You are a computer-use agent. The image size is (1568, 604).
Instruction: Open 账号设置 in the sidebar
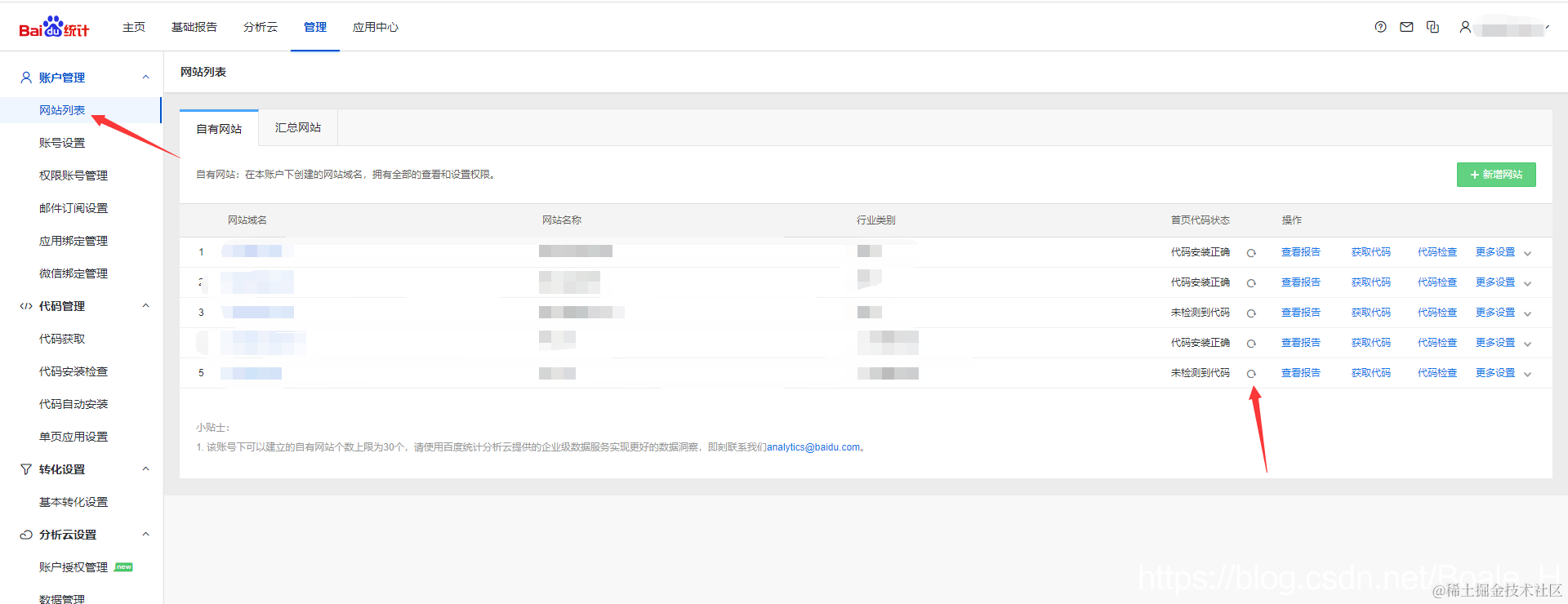click(62, 143)
